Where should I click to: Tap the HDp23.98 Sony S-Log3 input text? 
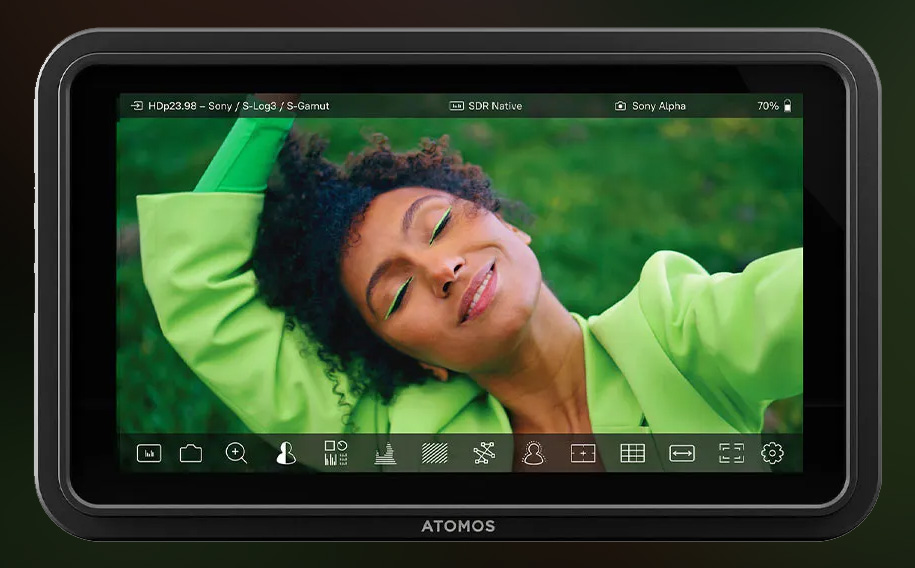(x=239, y=106)
